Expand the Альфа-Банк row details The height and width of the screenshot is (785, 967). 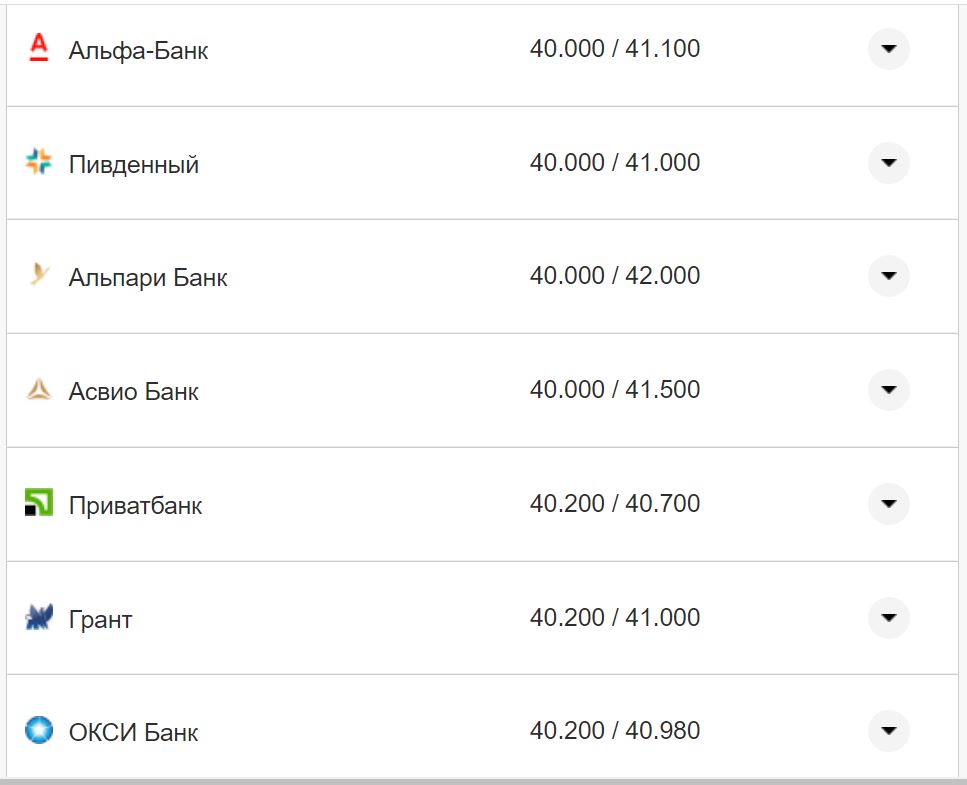(888, 48)
